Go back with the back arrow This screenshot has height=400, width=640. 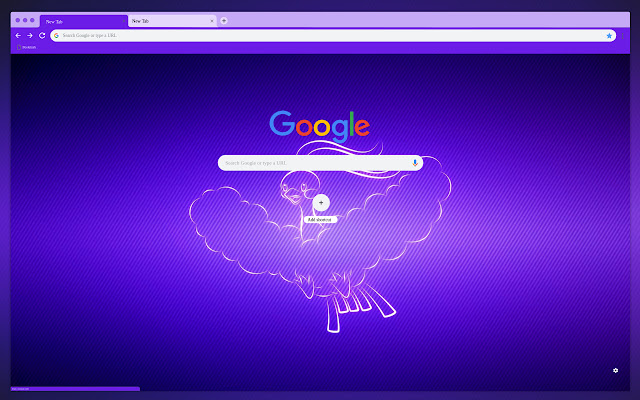coord(18,36)
